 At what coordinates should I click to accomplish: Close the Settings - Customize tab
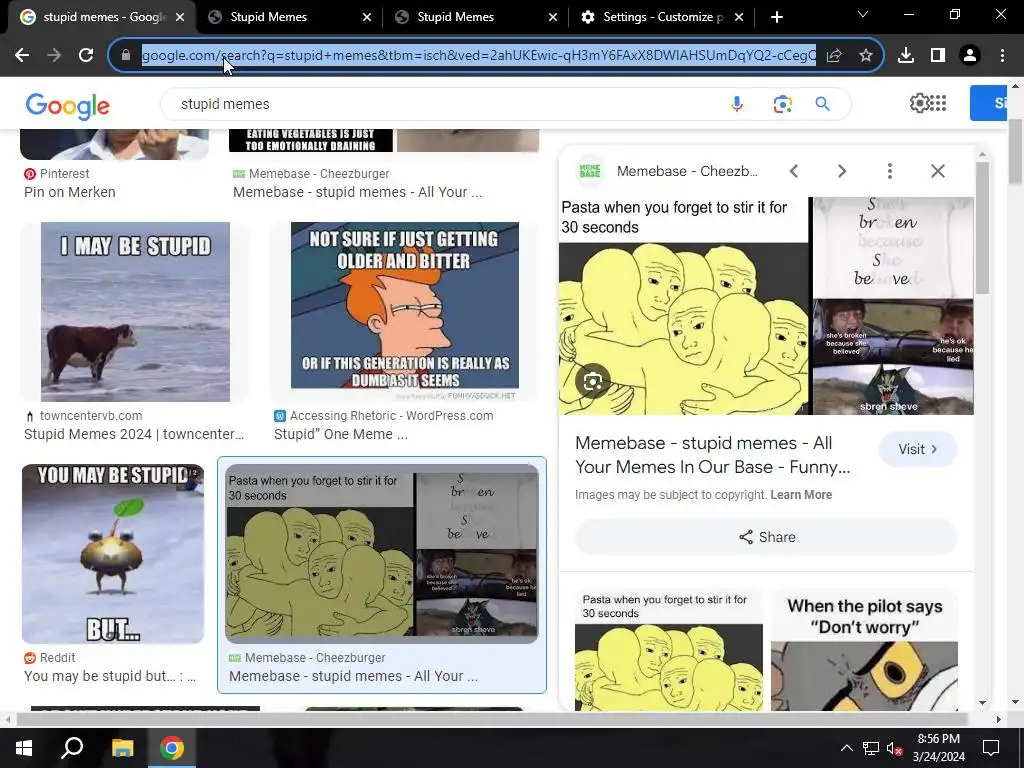click(x=739, y=17)
